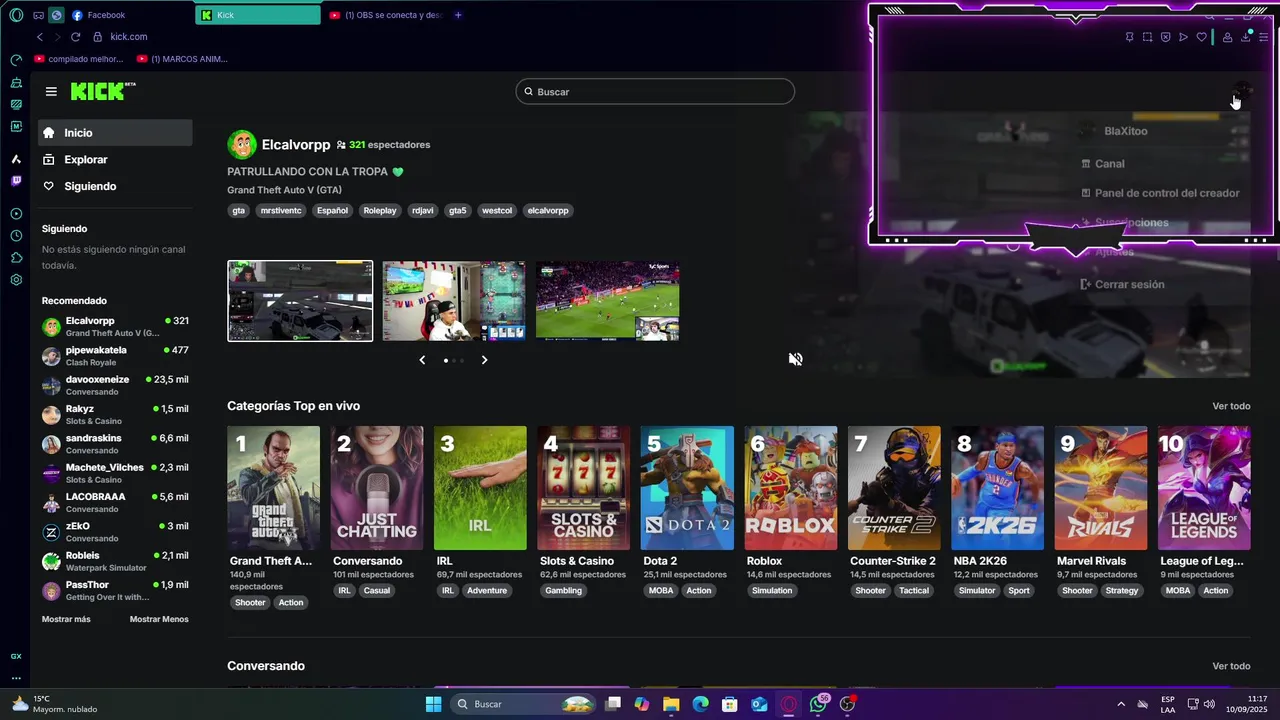Open a new browser tab
The height and width of the screenshot is (720, 1280).
click(x=458, y=15)
